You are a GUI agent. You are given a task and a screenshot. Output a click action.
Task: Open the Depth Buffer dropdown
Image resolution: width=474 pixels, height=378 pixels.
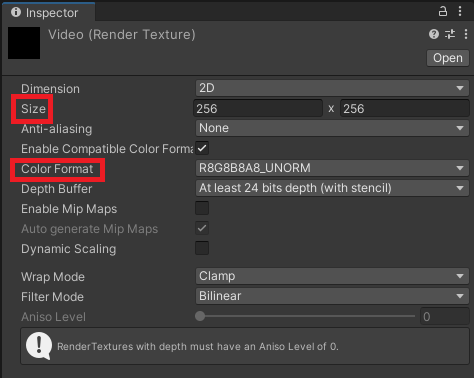(x=332, y=188)
